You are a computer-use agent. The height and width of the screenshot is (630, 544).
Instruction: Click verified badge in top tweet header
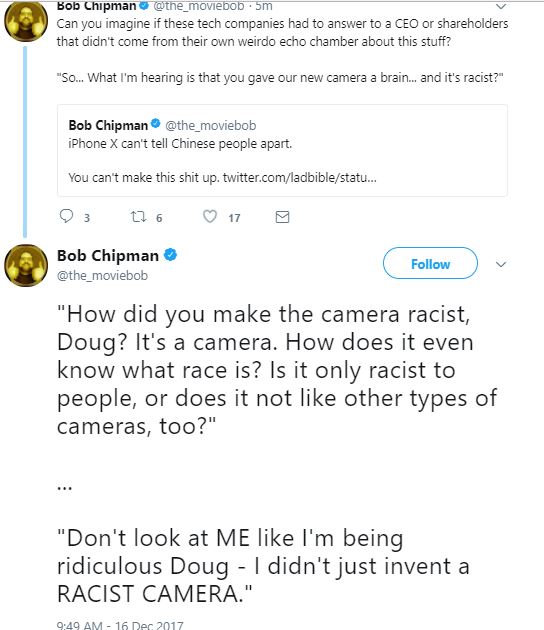[x=144, y=5]
